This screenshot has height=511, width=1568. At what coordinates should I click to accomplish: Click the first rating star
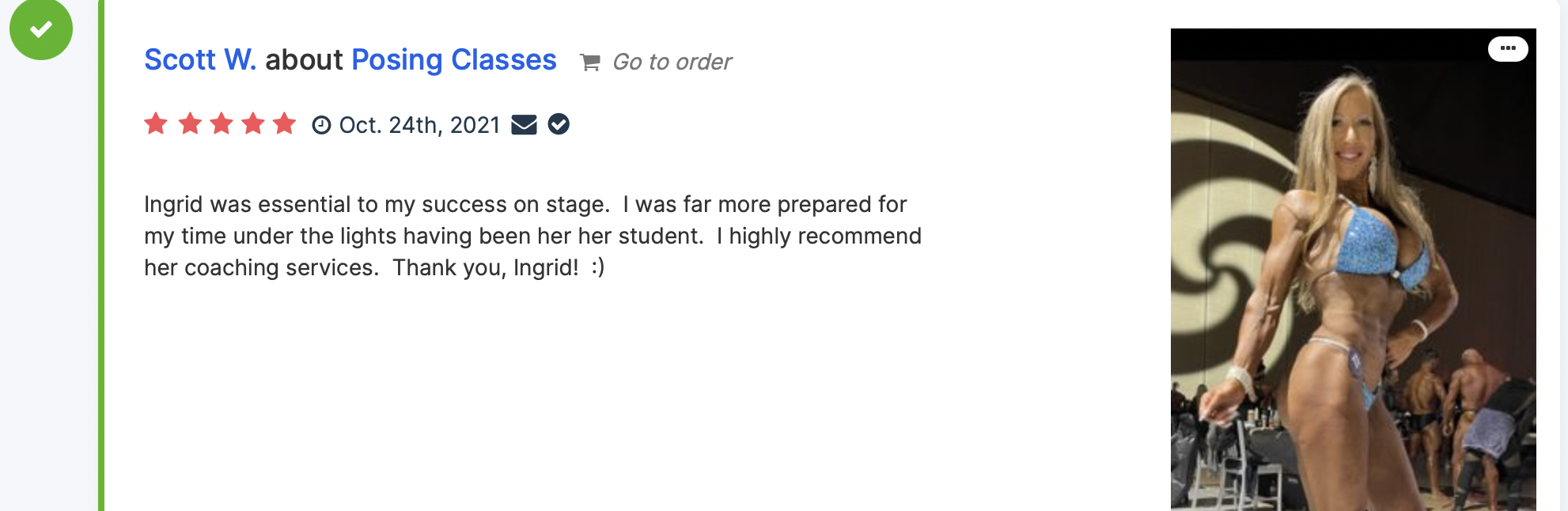156,124
